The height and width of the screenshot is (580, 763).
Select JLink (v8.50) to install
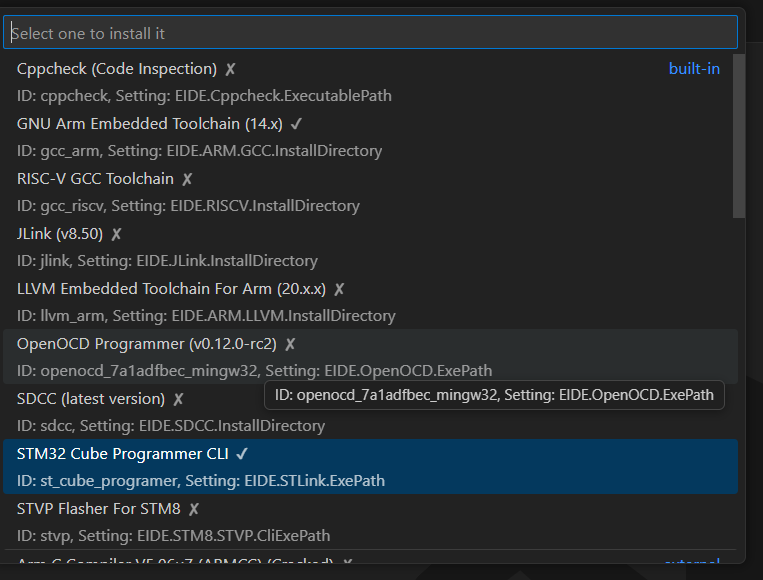(370, 247)
